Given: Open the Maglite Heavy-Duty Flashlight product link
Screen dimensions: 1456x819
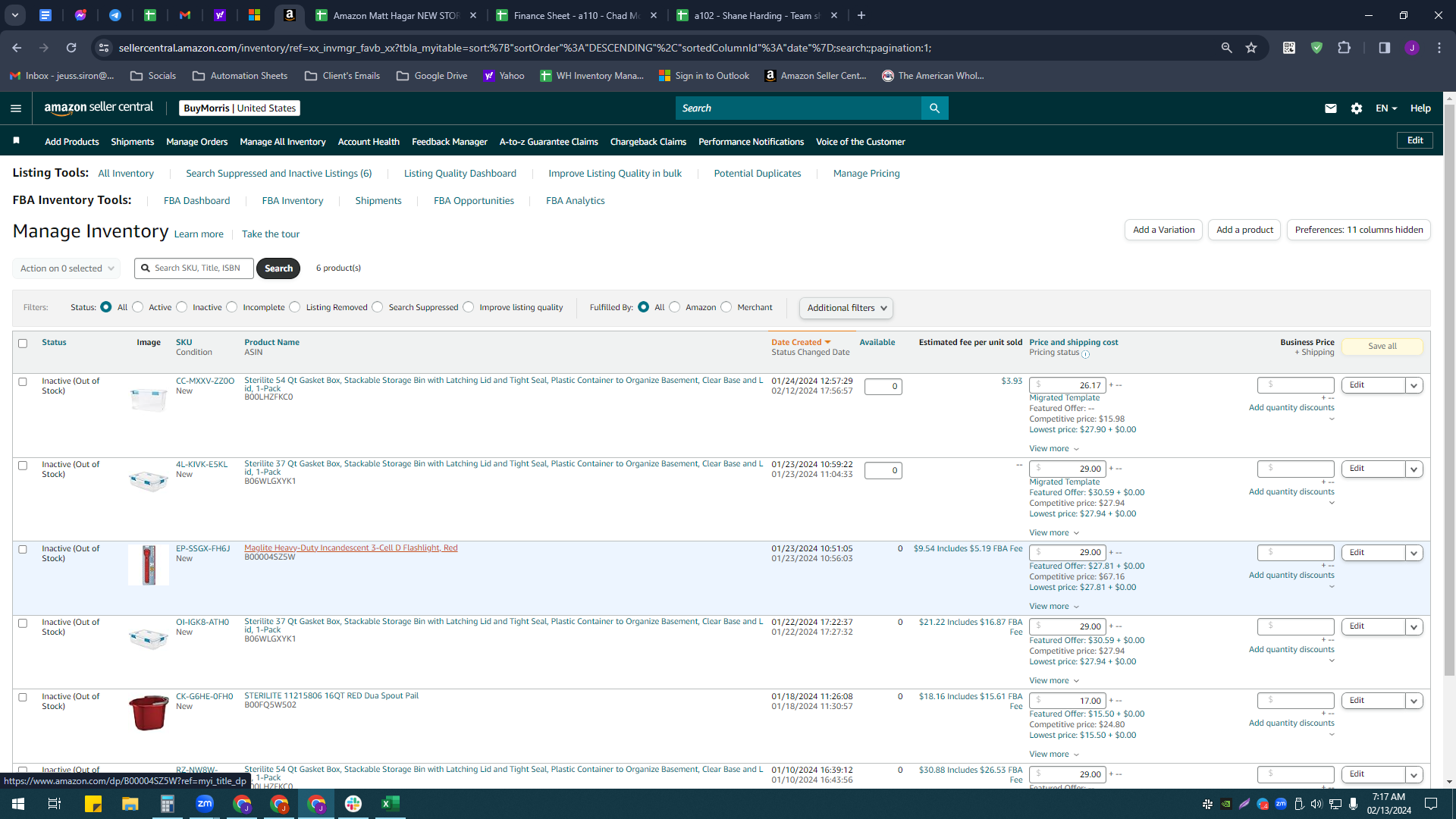Looking at the screenshot, I should click(x=351, y=548).
